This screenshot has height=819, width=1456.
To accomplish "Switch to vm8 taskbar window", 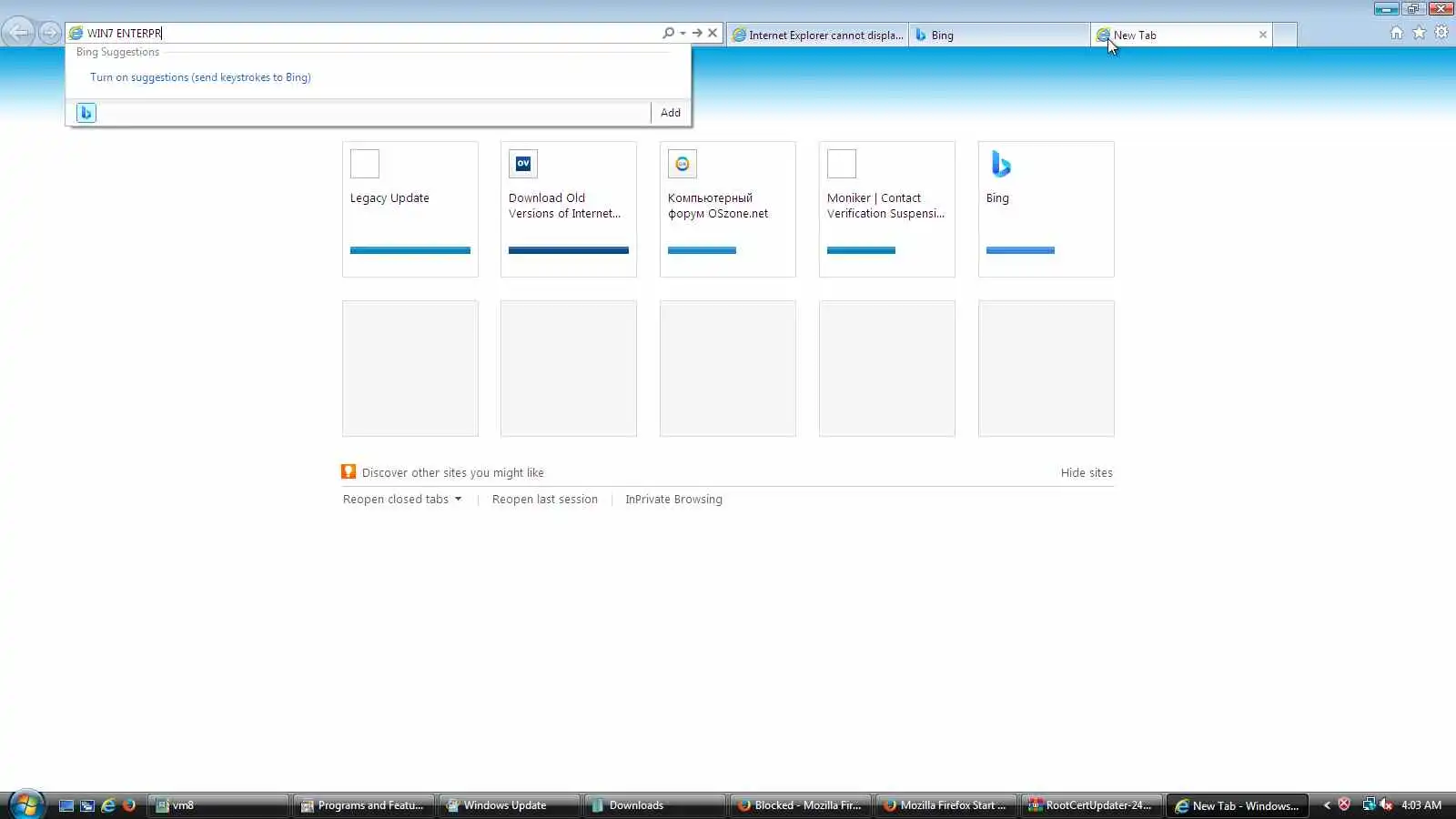I will (218, 805).
